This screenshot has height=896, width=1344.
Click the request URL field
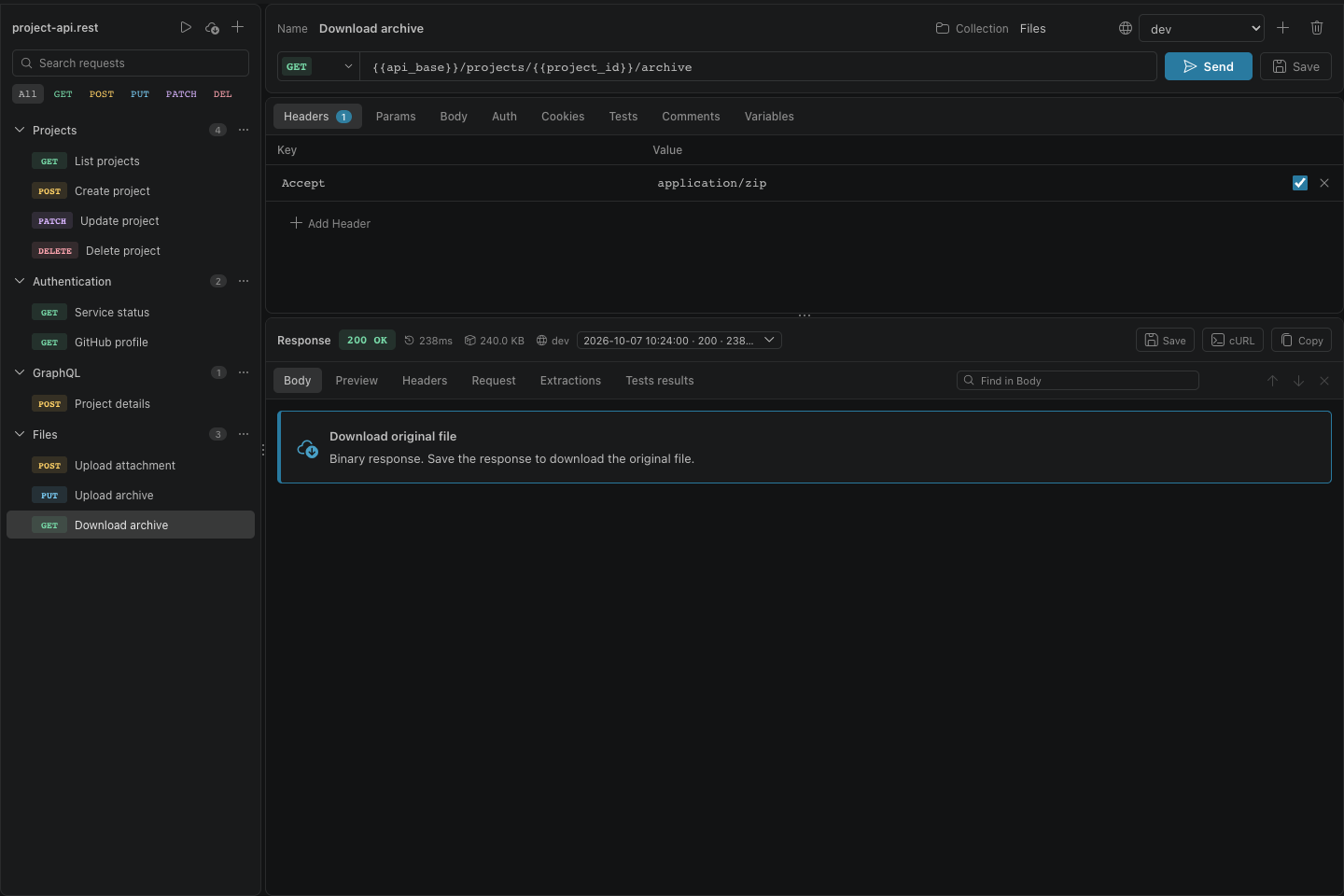759,66
